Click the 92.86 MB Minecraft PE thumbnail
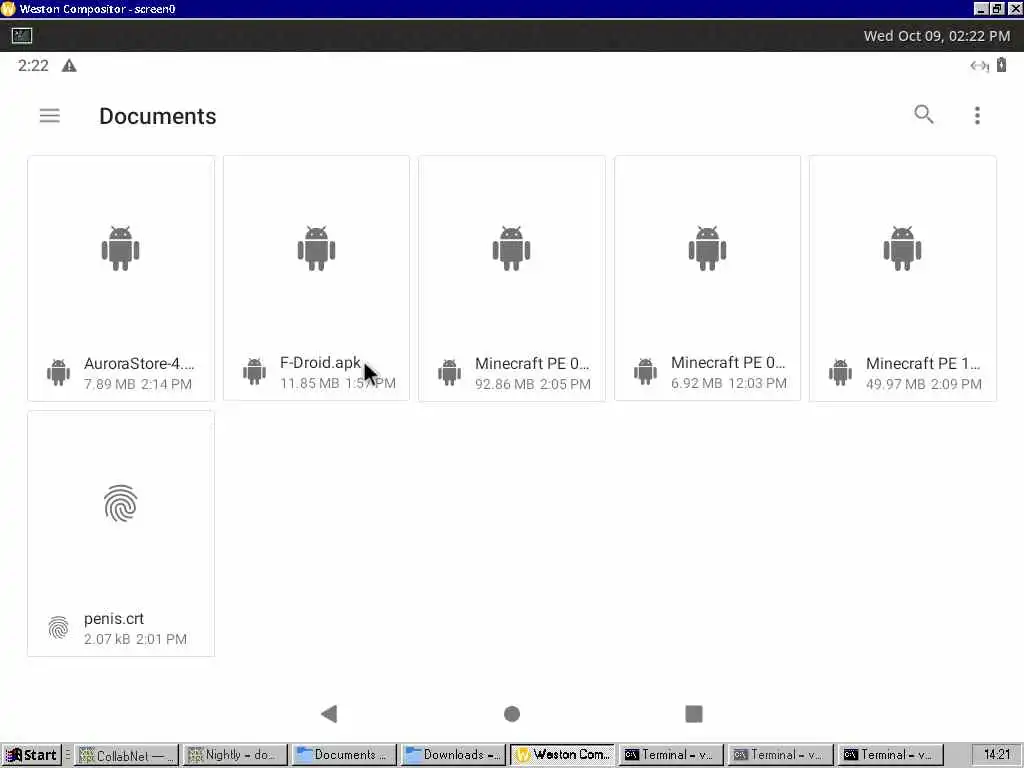Screen dimensions: 1024x768 click(511, 248)
